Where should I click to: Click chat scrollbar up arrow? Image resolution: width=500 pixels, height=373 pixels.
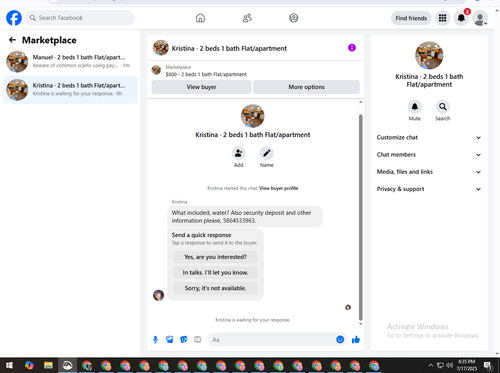[360, 102]
